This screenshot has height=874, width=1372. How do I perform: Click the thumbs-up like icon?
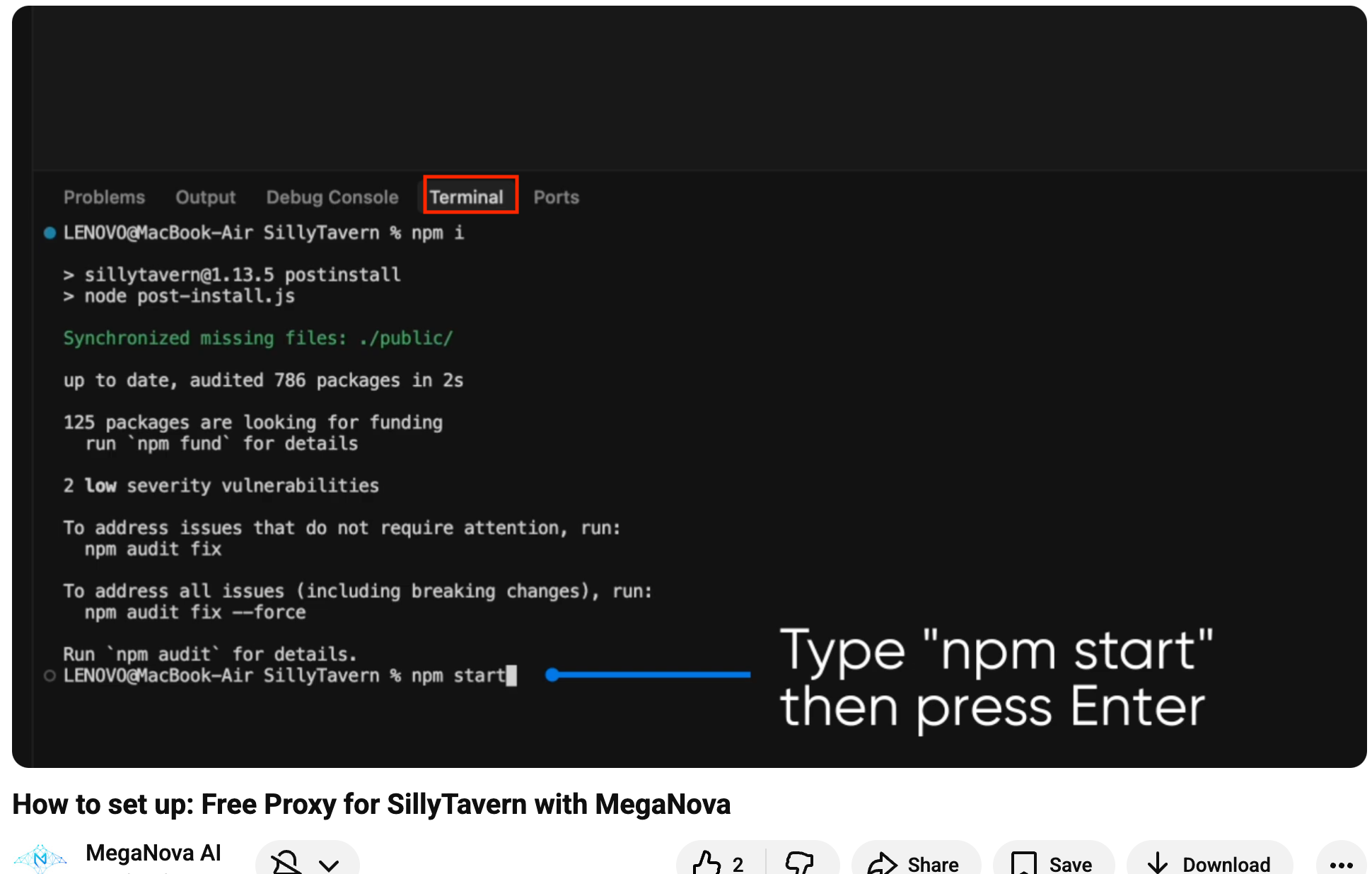coord(705,863)
